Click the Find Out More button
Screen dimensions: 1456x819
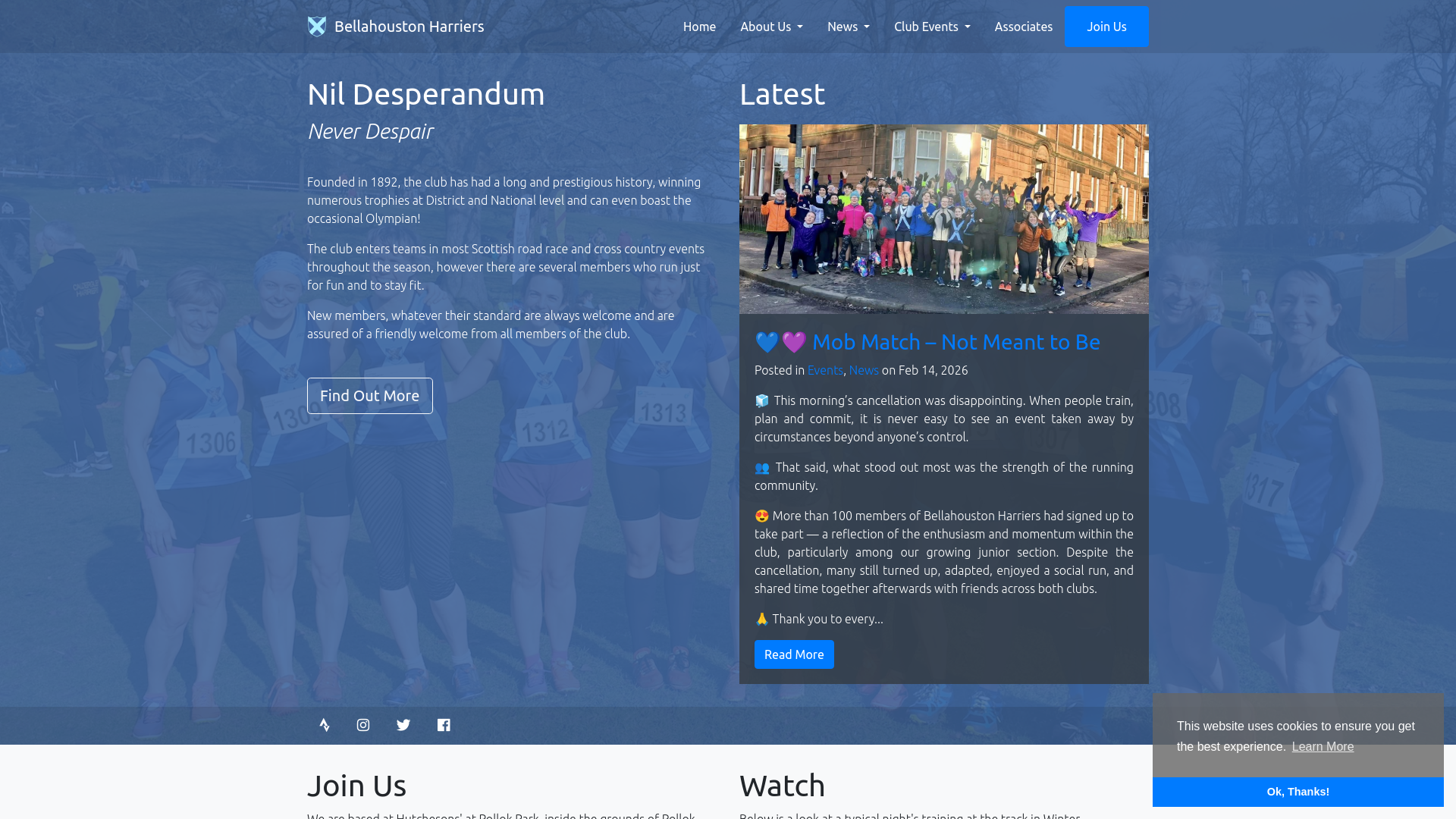[370, 396]
